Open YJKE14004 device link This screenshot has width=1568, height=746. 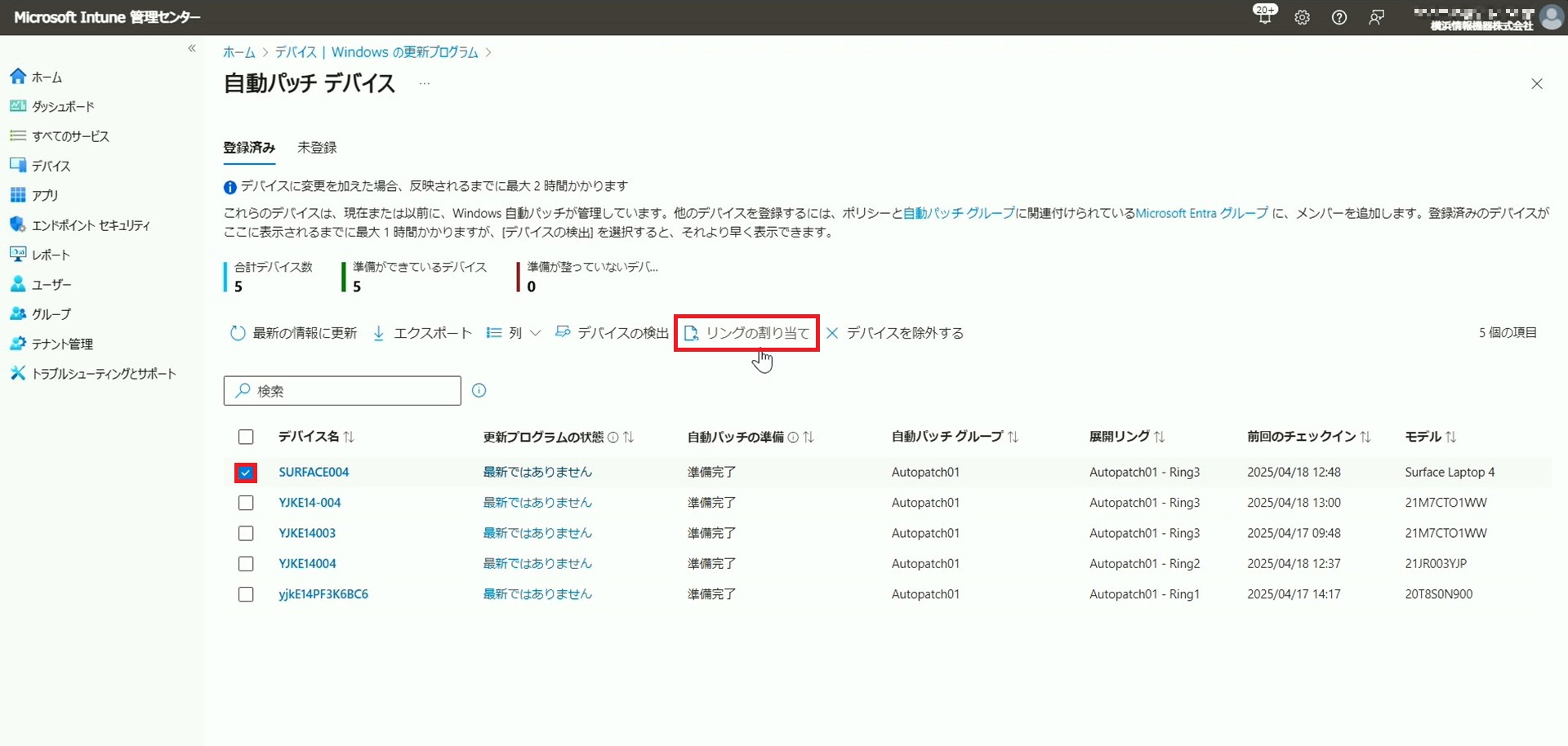tap(307, 564)
